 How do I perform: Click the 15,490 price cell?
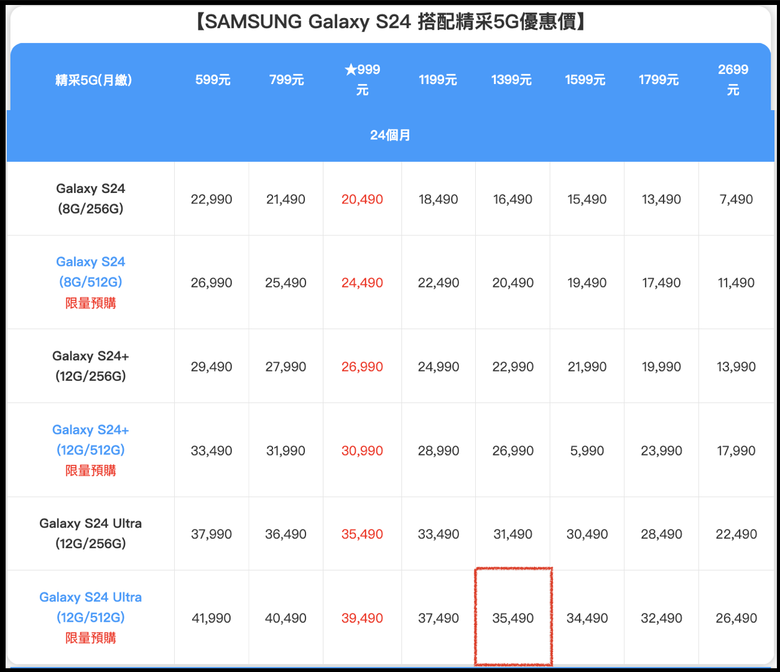coord(587,199)
